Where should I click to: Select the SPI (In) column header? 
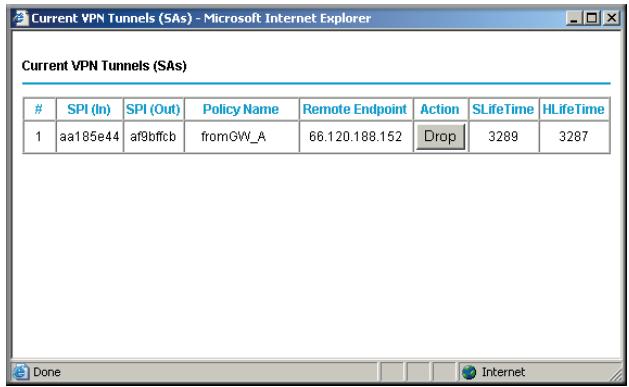click(89, 109)
